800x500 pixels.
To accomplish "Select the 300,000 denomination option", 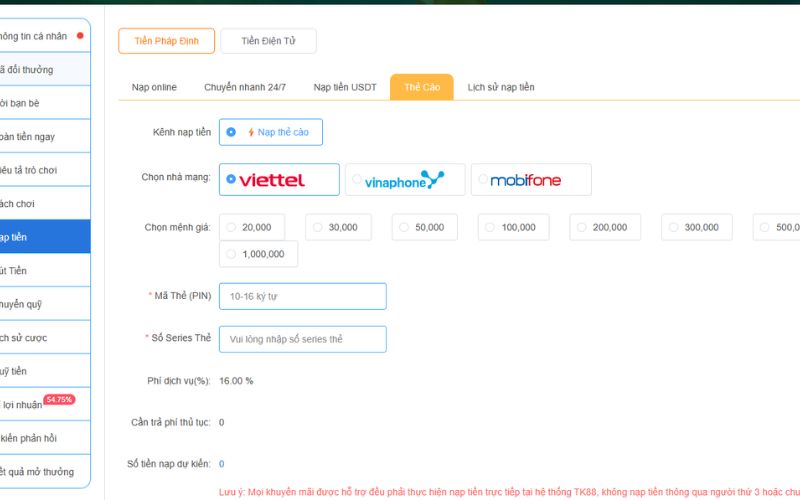I will 674,227.
